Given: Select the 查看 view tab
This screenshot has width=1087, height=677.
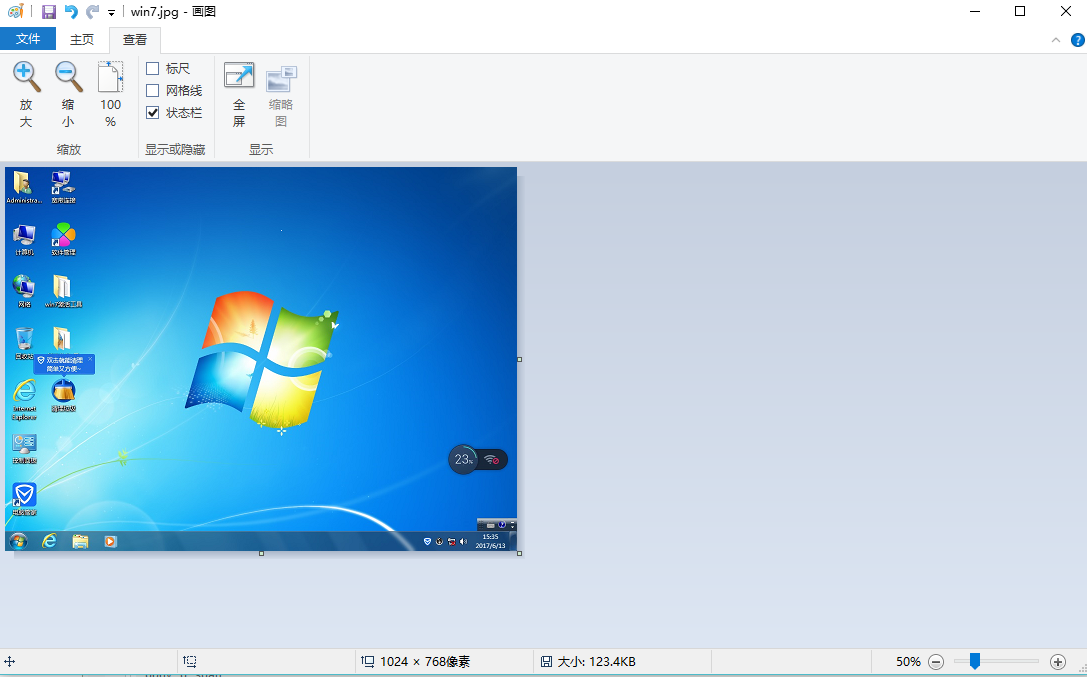Looking at the screenshot, I should pos(135,40).
